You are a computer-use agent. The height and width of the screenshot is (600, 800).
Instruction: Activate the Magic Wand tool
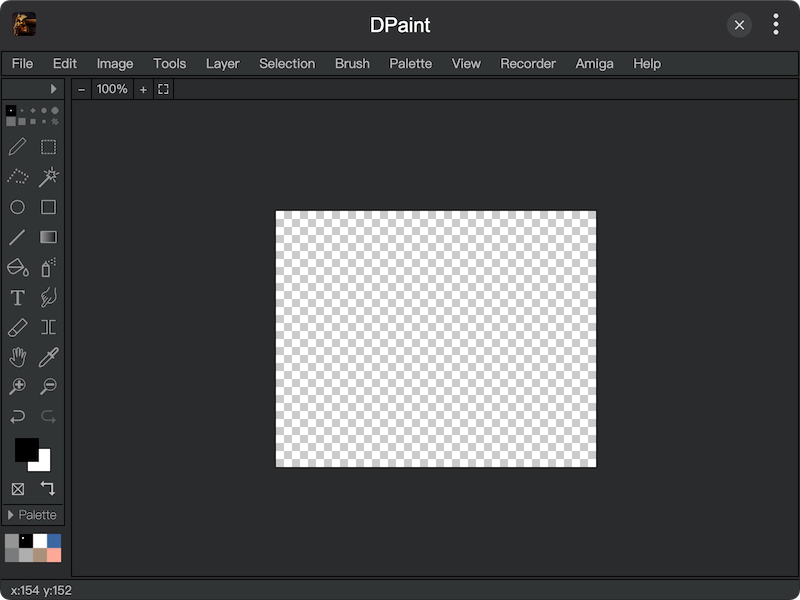(48, 177)
